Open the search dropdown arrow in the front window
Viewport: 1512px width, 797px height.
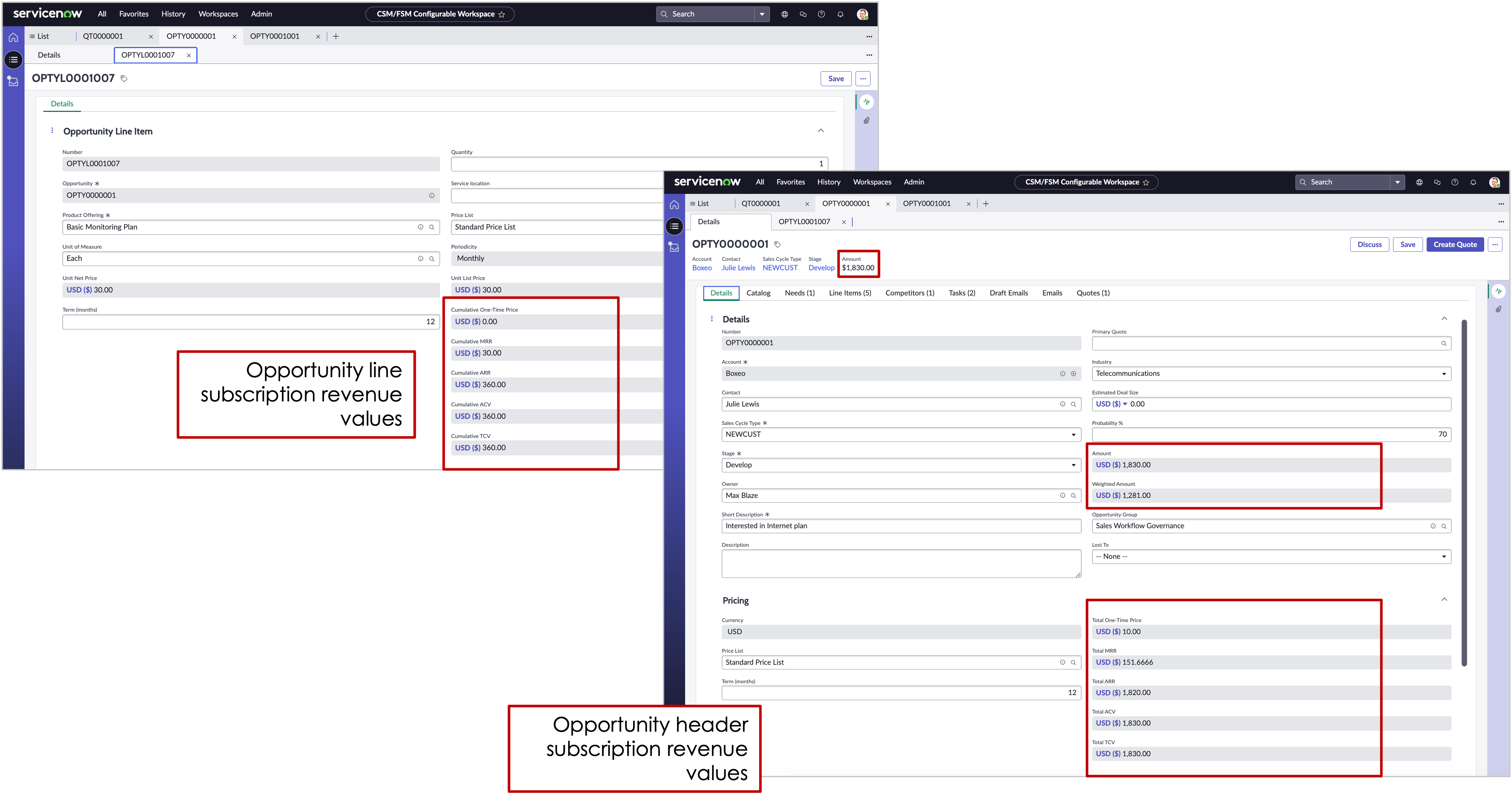[1397, 182]
